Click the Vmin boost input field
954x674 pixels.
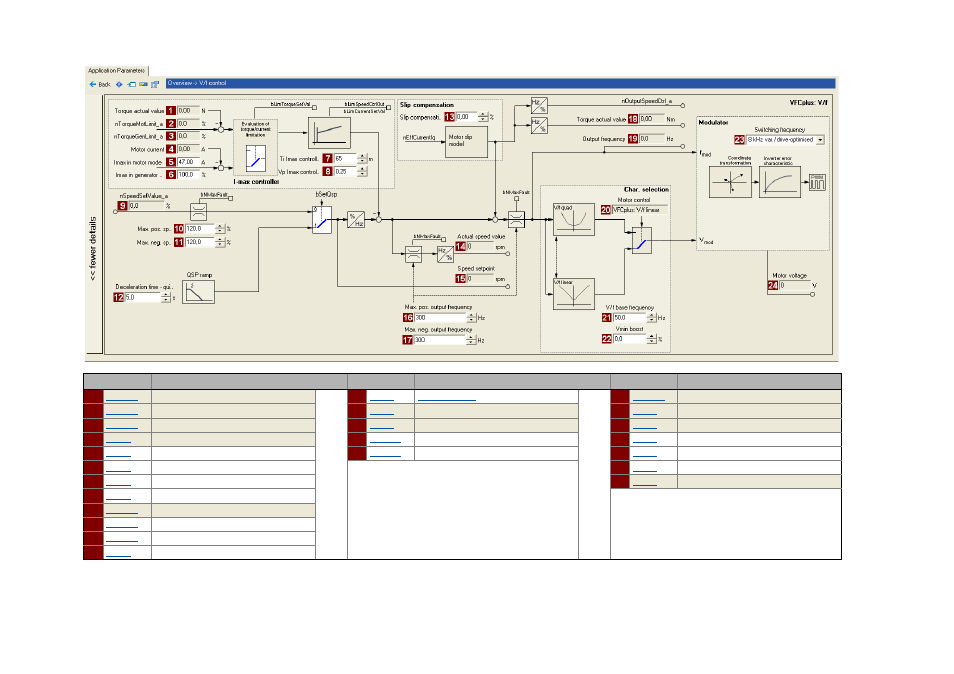coord(630,339)
